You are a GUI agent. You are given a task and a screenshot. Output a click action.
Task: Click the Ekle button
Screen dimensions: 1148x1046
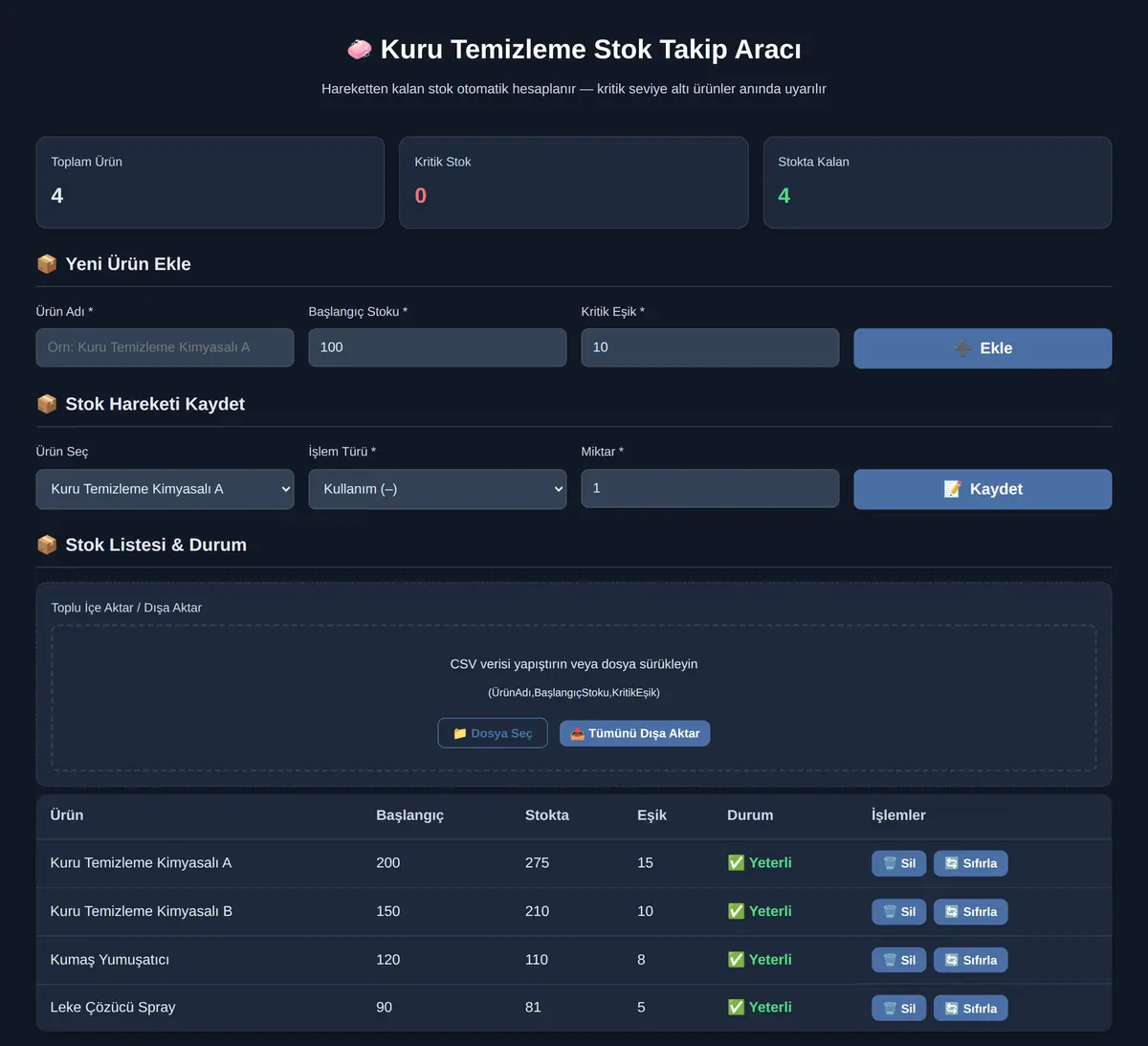tap(982, 348)
